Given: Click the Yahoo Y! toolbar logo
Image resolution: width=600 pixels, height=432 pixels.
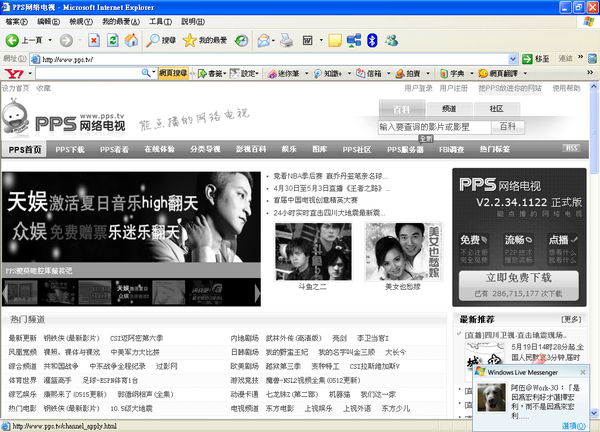Looking at the screenshot, I should [x=14, y=73].
